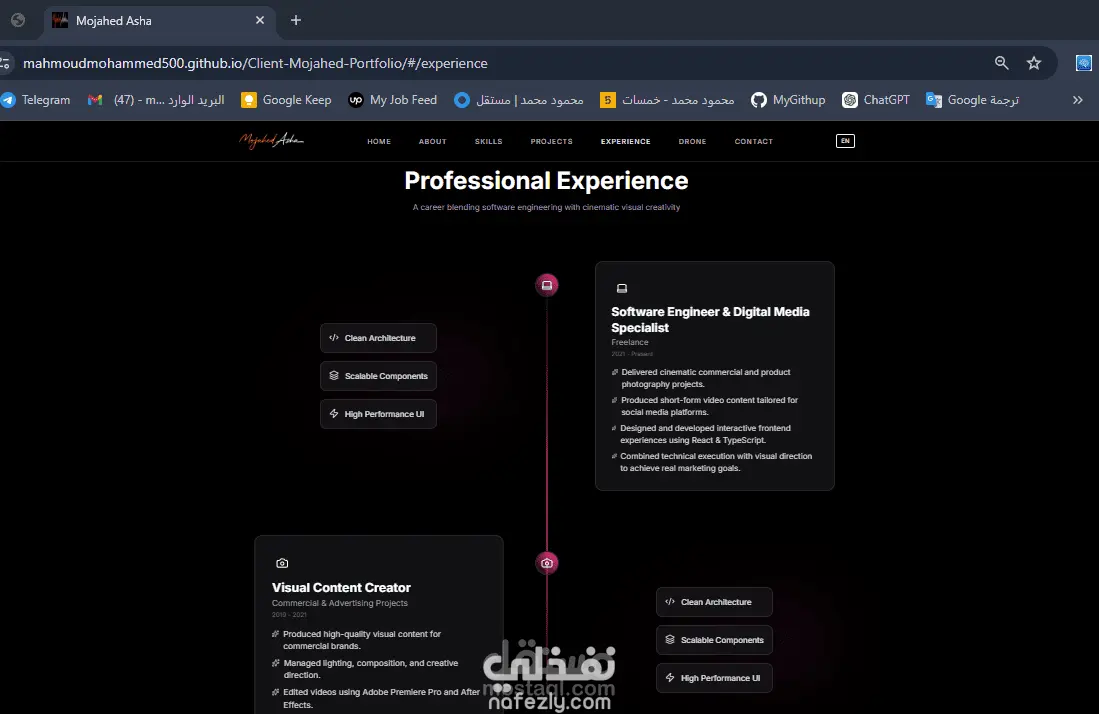This screenshot has height=714, width=1099.
Task: Open the Google Translate bookmark
Action: point(972,100)
